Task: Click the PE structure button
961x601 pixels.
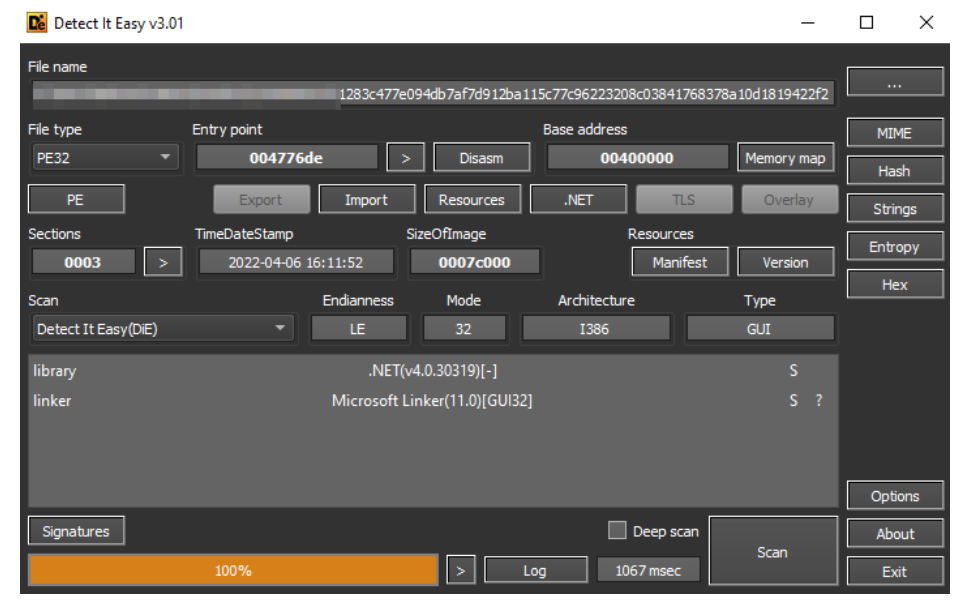Action: pyautogui.click(x=76, y=200)
